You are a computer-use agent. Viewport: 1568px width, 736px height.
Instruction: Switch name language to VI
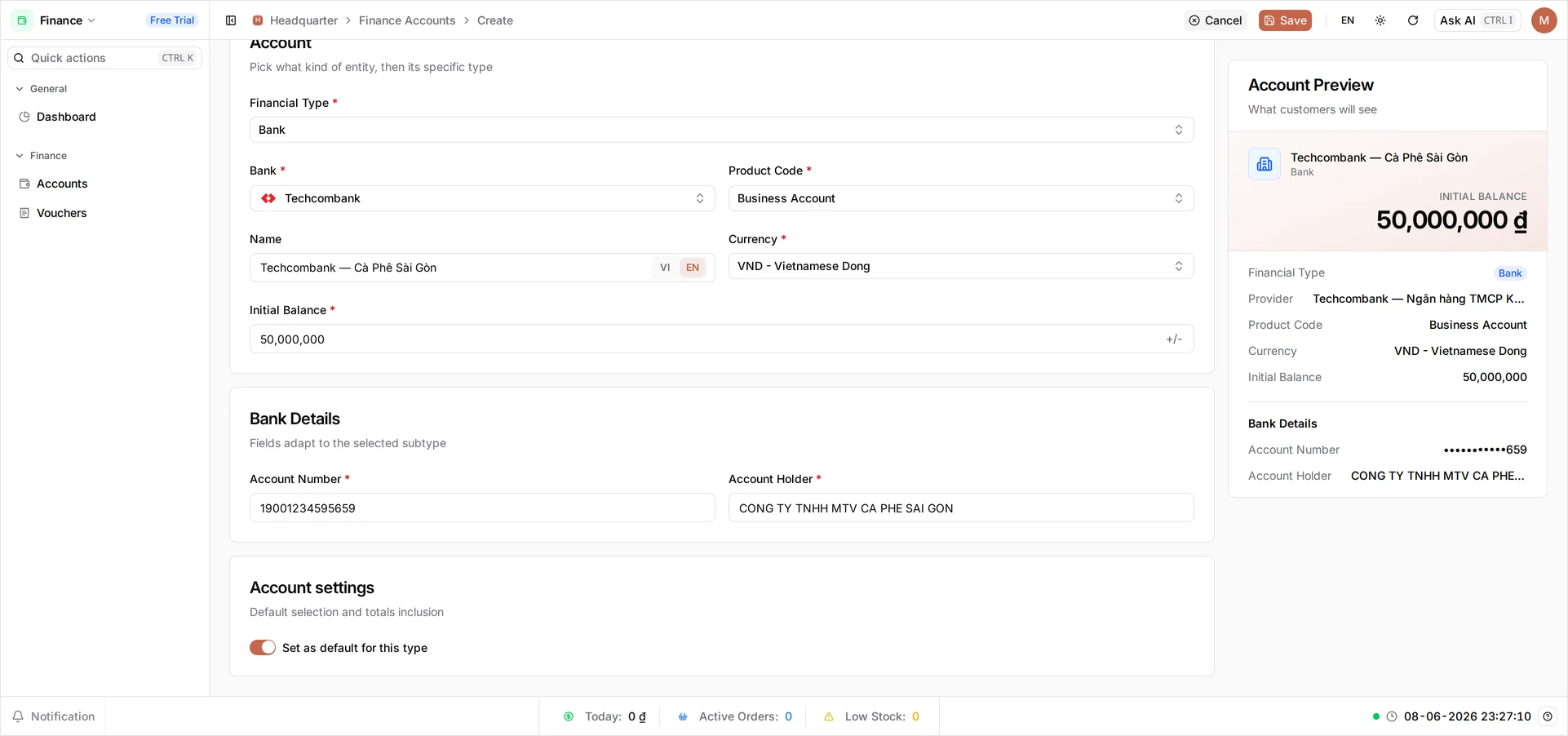click(x=665, y=268)
